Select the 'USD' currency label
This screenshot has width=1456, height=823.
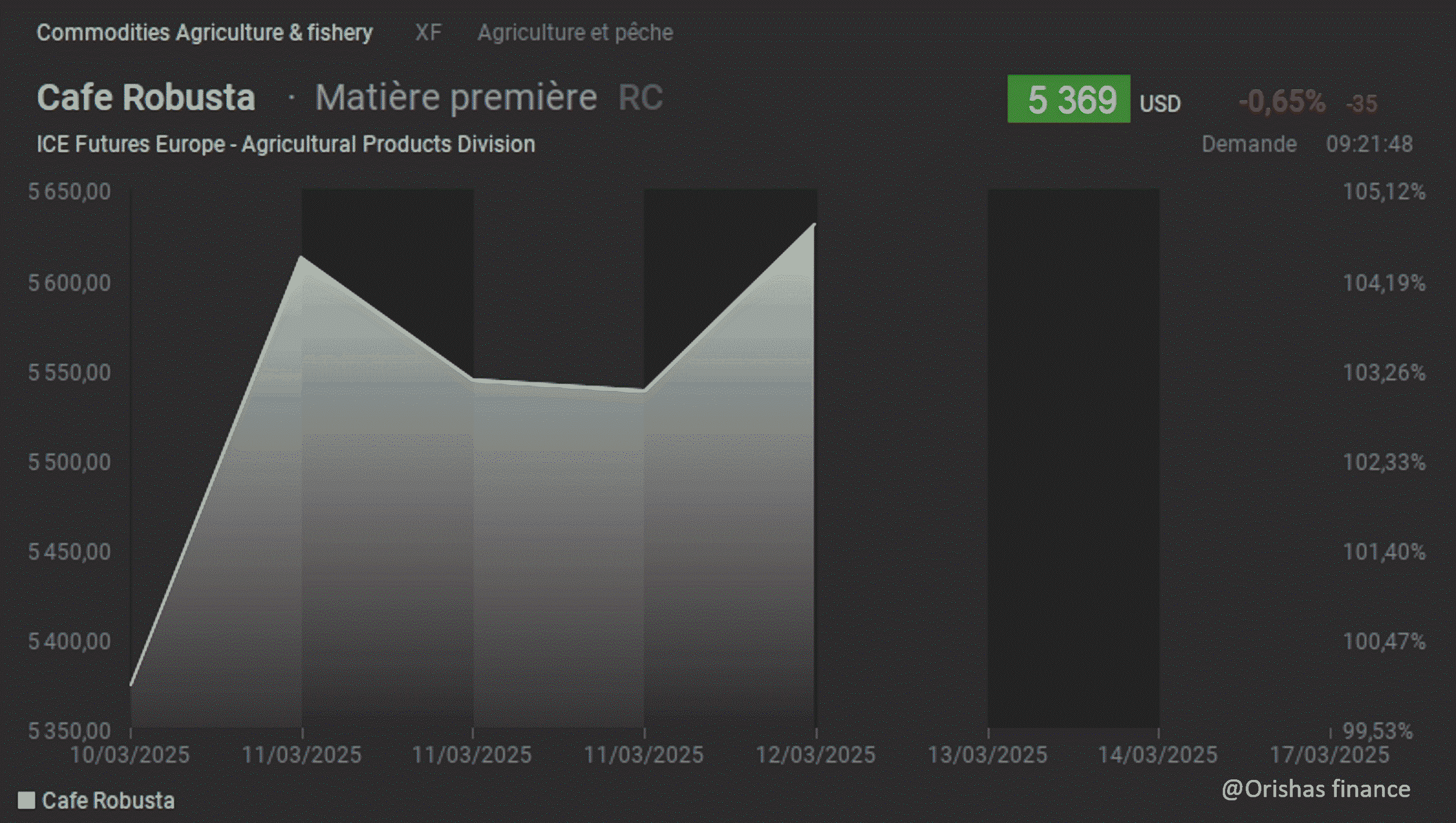click(x=1160, y=104)
